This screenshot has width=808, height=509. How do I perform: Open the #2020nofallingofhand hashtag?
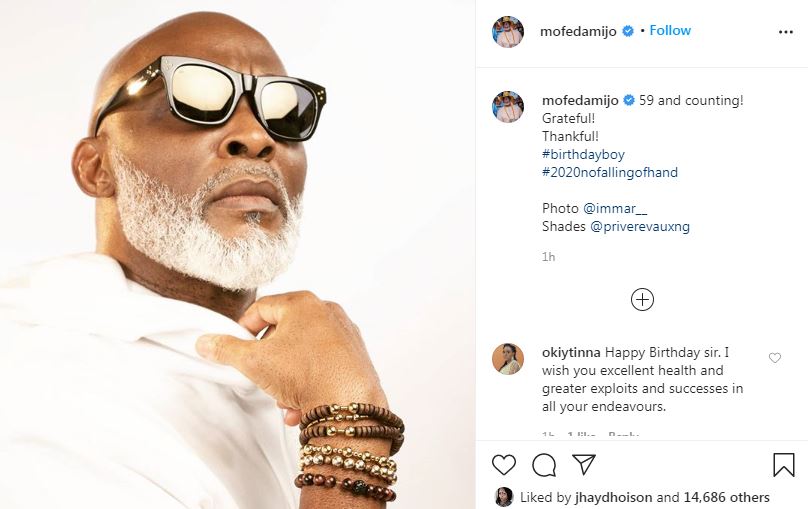point(610,172)
